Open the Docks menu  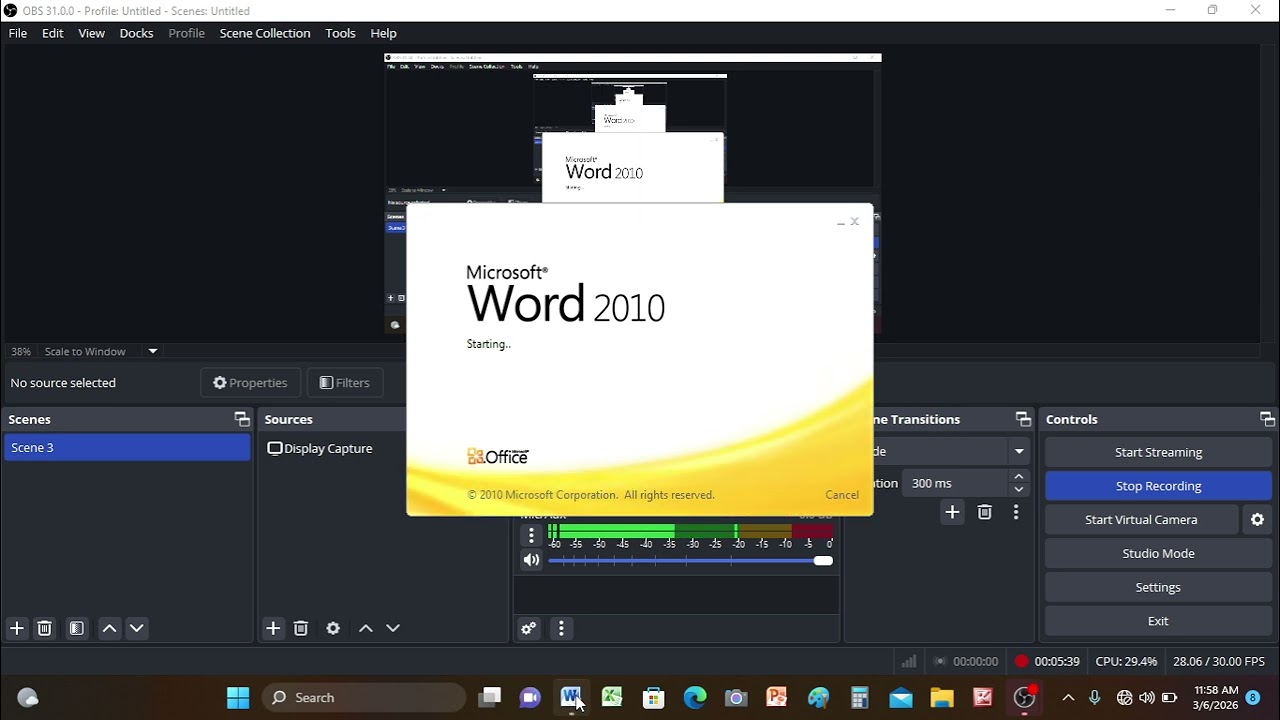pos(136,33)
